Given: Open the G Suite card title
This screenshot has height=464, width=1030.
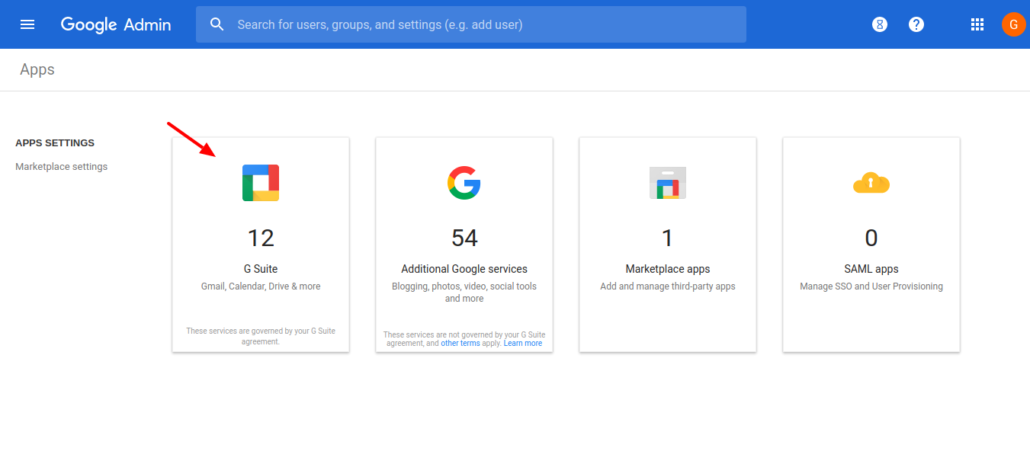Looking at the screenshot, I should tap(261, 269).
